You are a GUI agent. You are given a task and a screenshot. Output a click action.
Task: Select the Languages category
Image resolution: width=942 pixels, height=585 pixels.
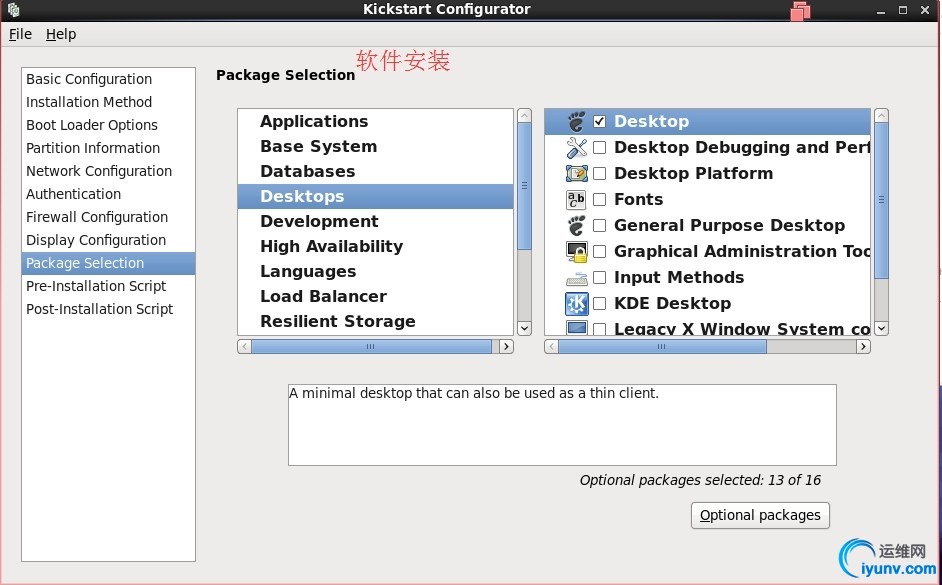[375, 271]
